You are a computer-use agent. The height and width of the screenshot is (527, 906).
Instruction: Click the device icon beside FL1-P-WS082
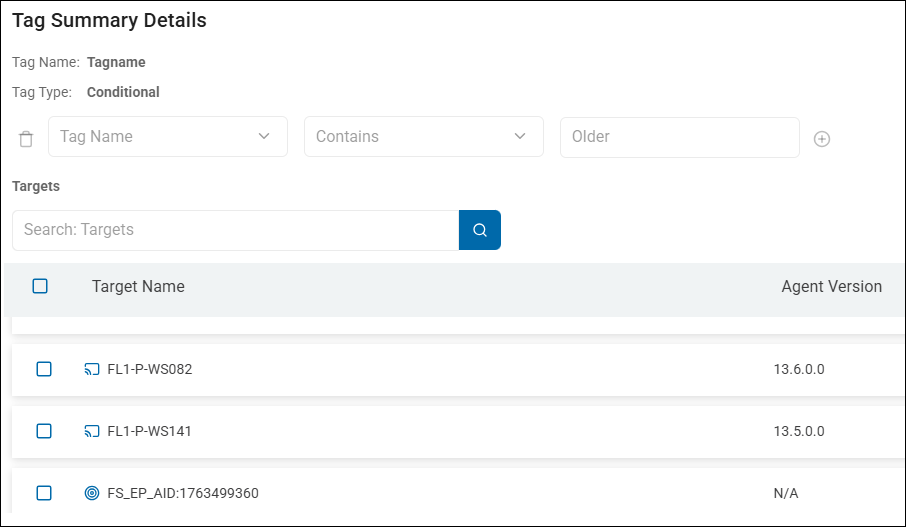coord(92,369)
